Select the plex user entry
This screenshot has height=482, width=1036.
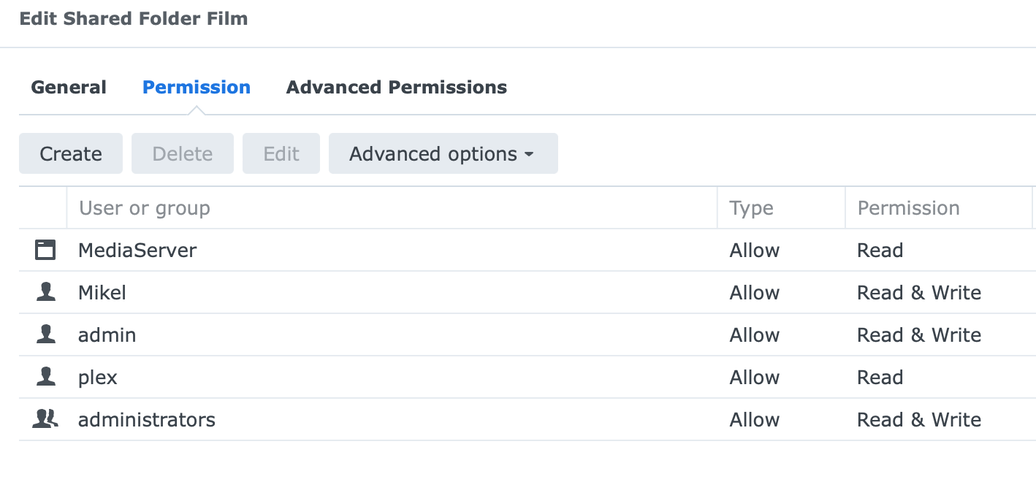[98, 377]
